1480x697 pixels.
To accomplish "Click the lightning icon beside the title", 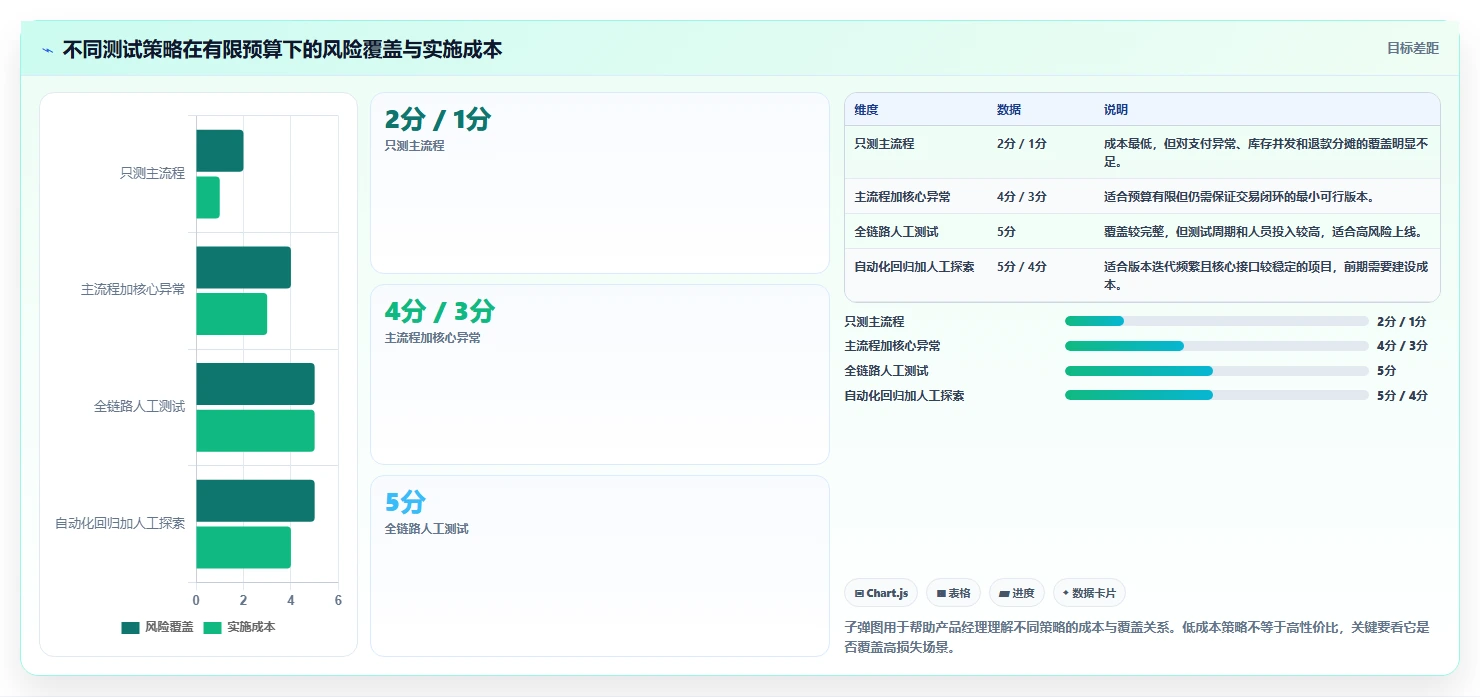I will pyautogui.click(x=48, y=50).
